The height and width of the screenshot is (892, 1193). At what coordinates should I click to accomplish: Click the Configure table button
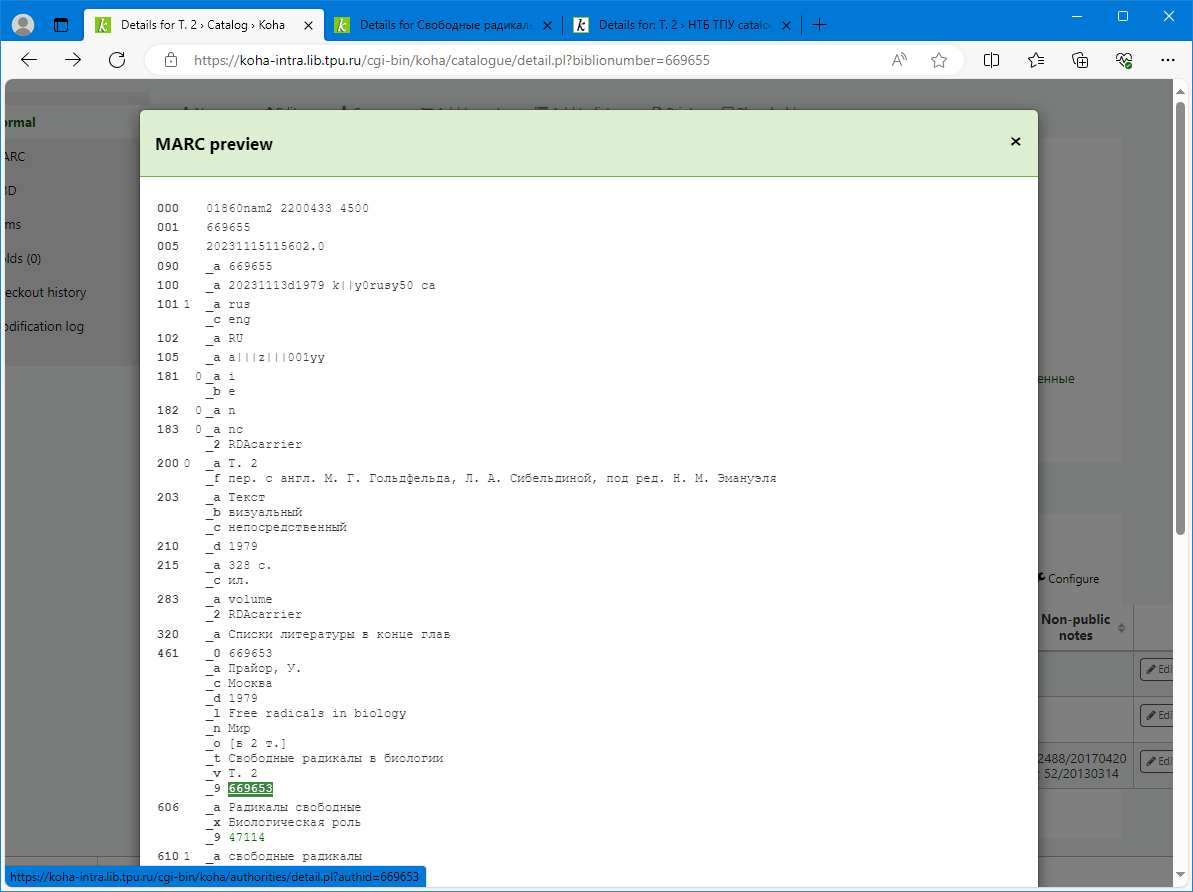[x=1067, y=579]
